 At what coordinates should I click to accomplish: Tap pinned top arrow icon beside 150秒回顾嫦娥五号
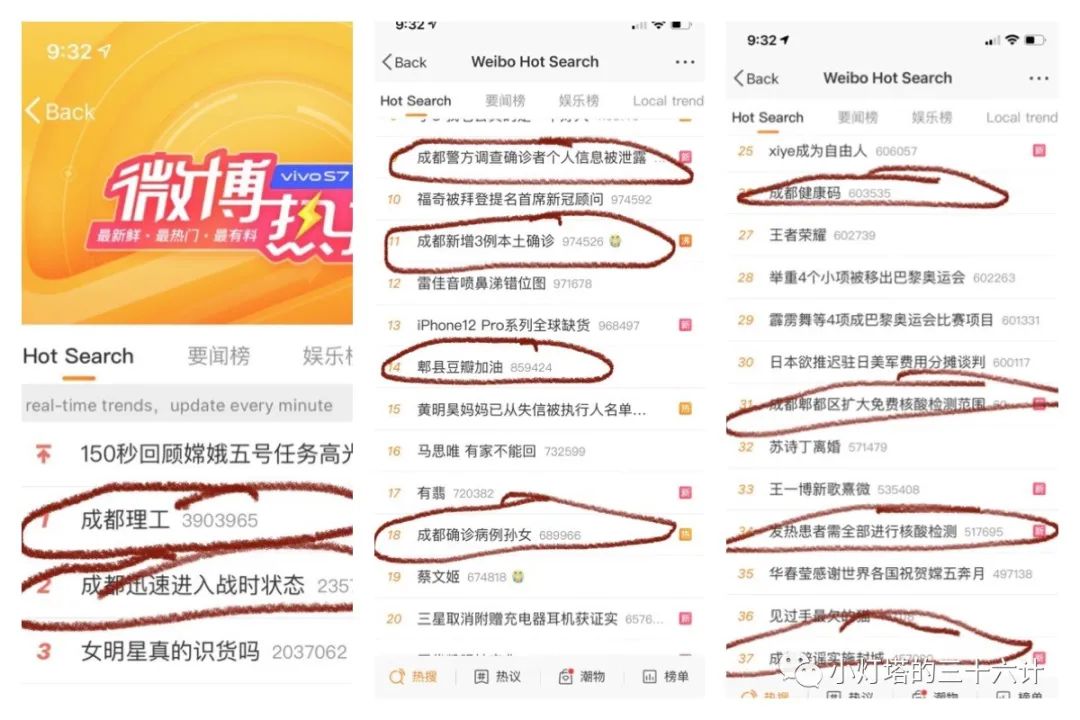click(x=43, y=454)
